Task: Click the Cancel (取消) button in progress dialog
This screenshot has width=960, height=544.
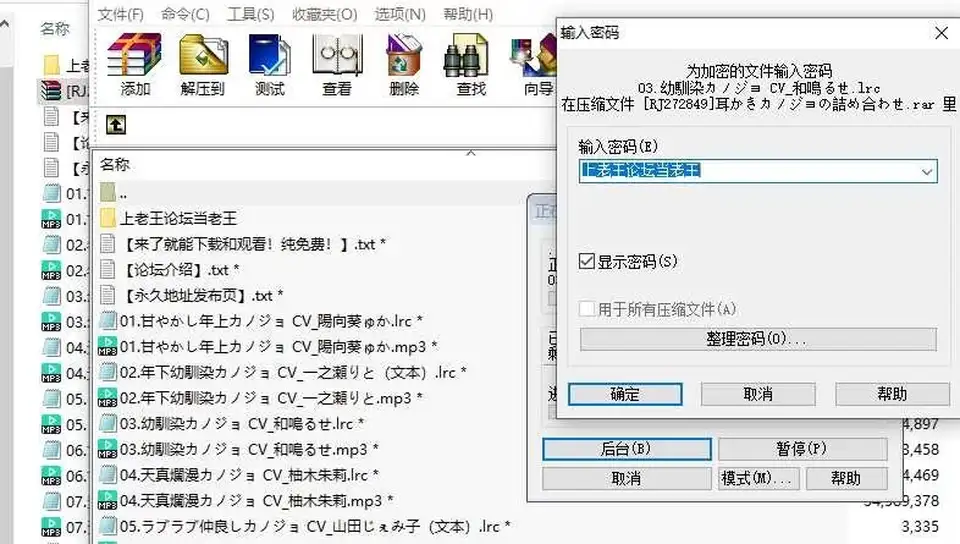Action: pyautogui.click(x=626, y=479)
